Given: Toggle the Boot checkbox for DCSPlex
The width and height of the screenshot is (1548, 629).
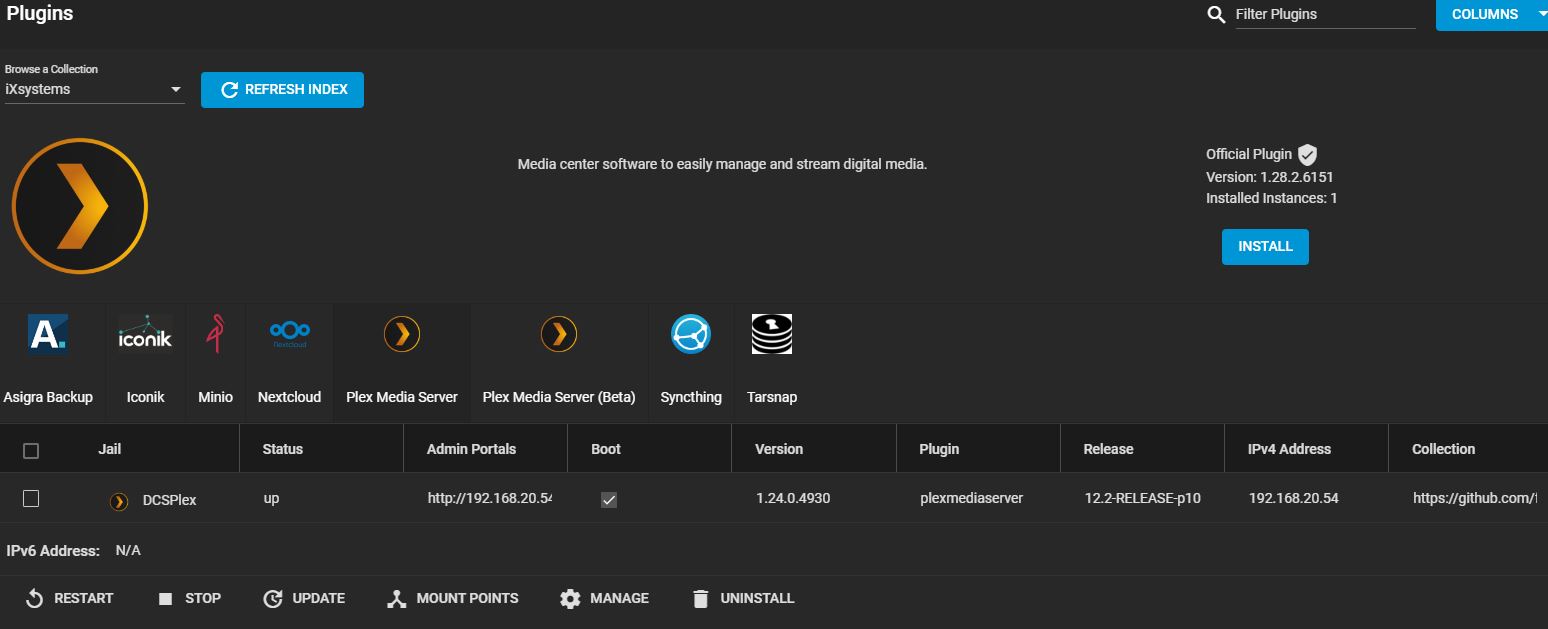Looking at the screenshot, I should click(608, 499).
